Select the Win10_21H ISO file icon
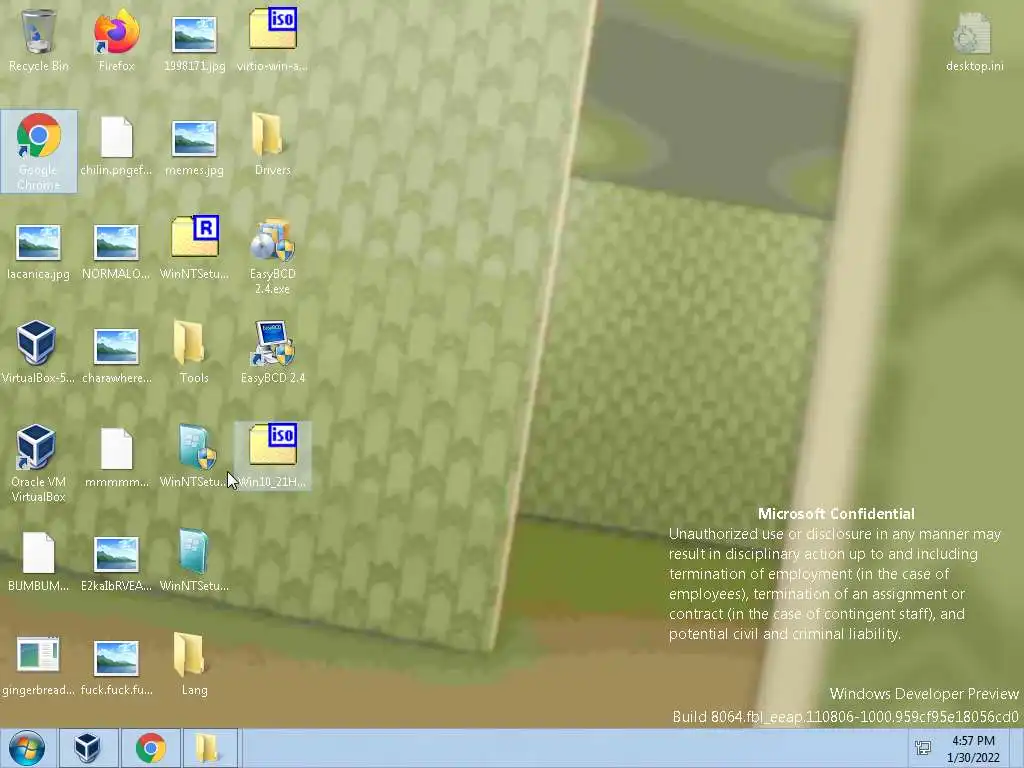The image size is (1024, 768). [272, 456]
